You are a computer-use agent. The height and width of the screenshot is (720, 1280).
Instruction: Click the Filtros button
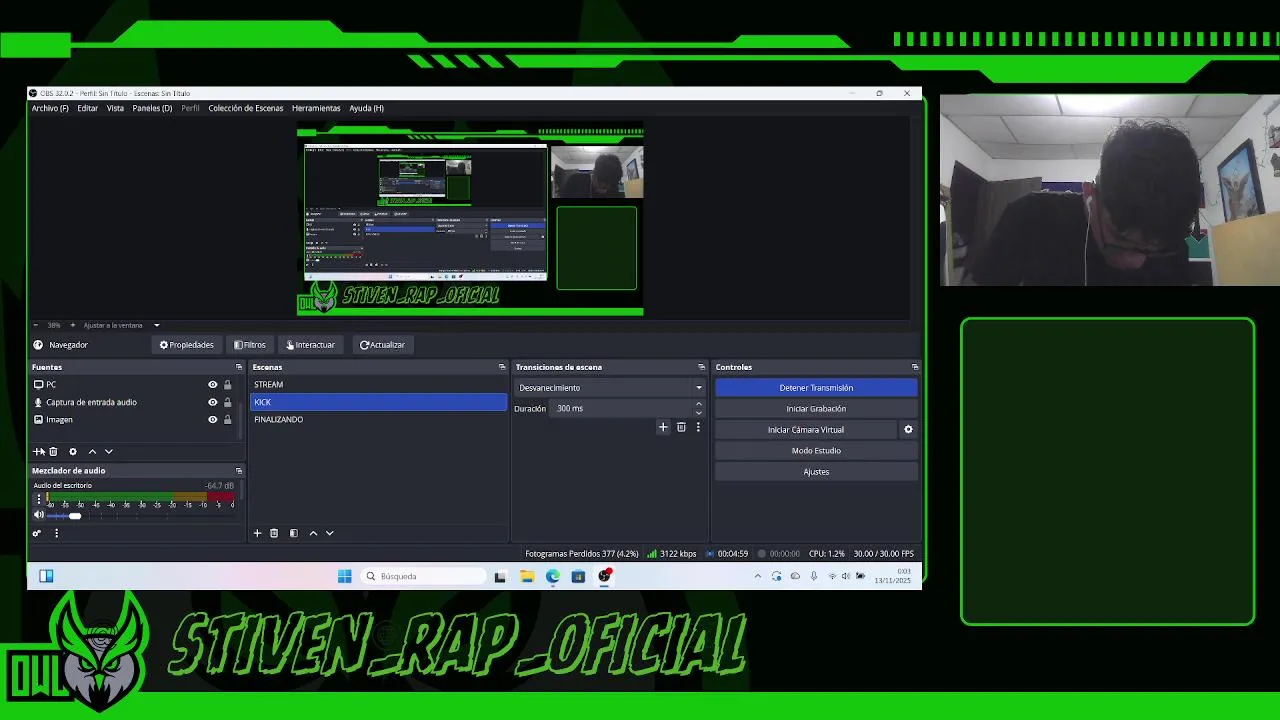(250, 345)
